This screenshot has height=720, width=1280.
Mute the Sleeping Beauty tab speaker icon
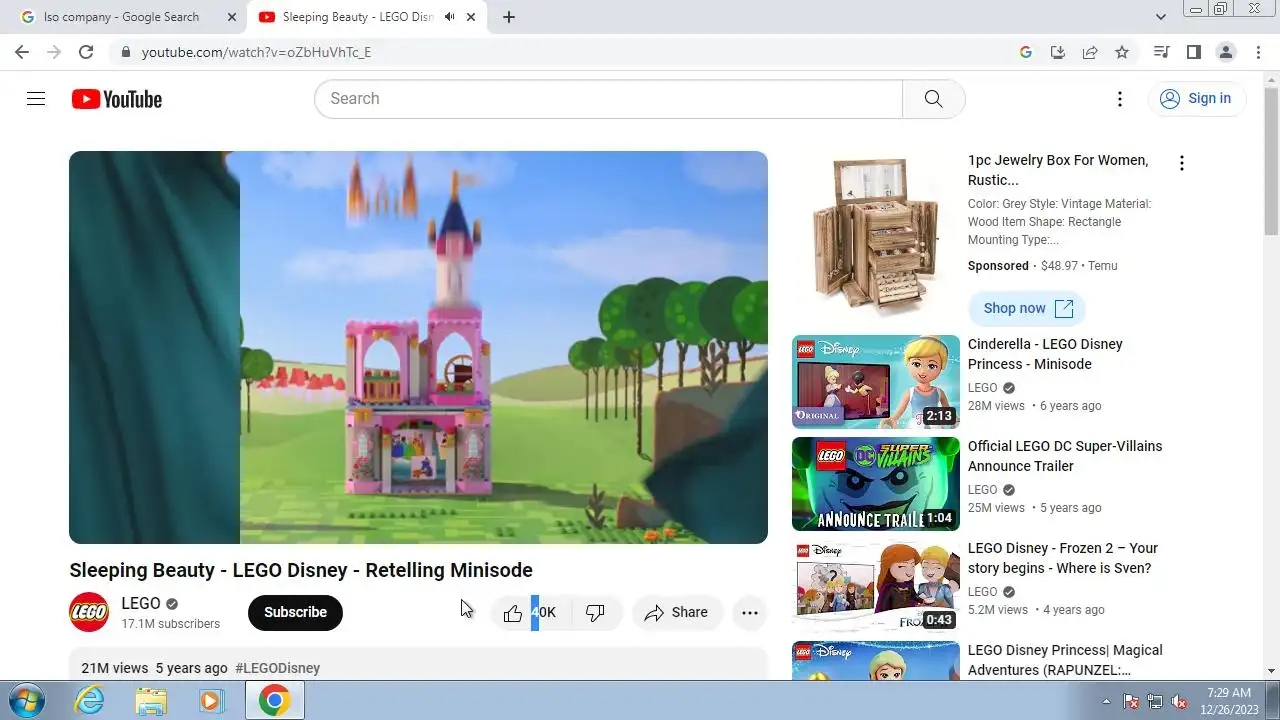[450, 17]
